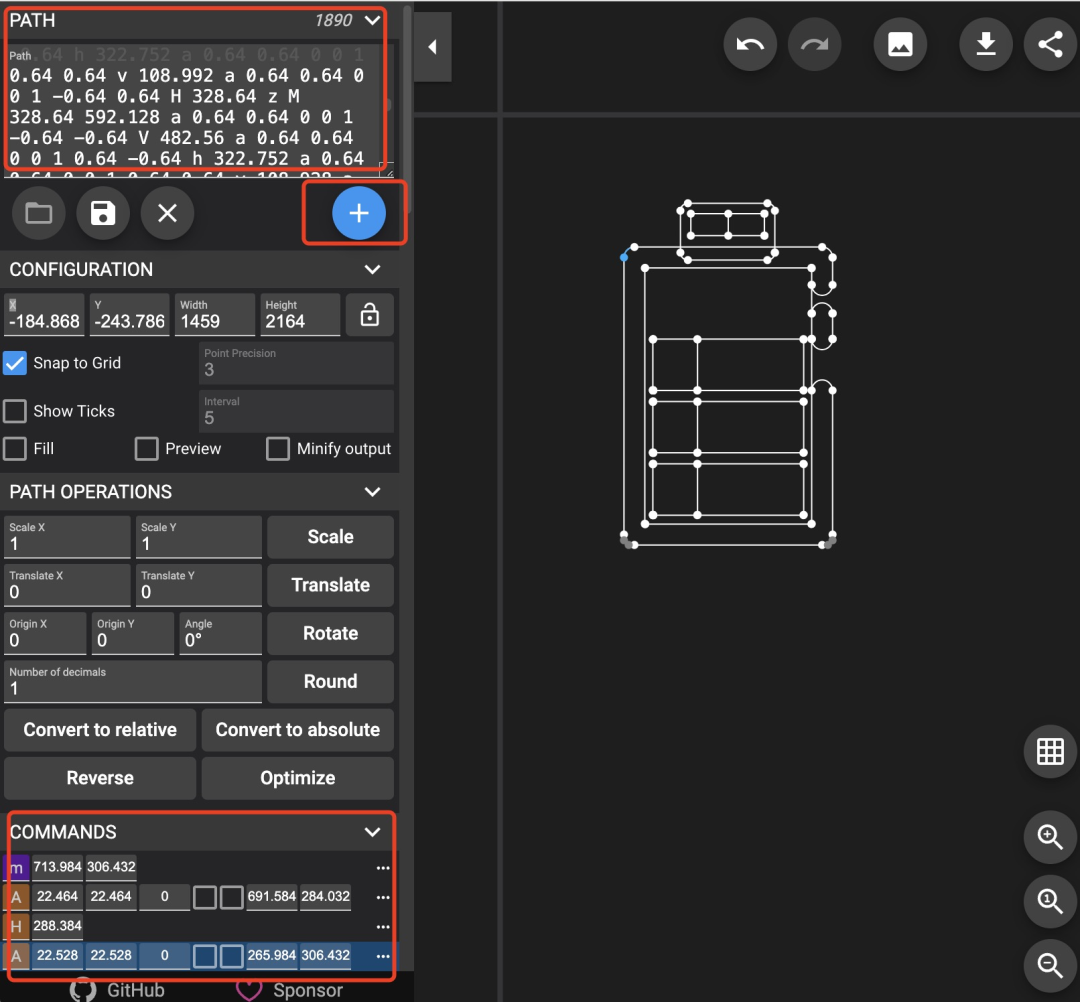Click the blue plus add button
Screen dimensions: 1080x1002
tap(359, 213)
